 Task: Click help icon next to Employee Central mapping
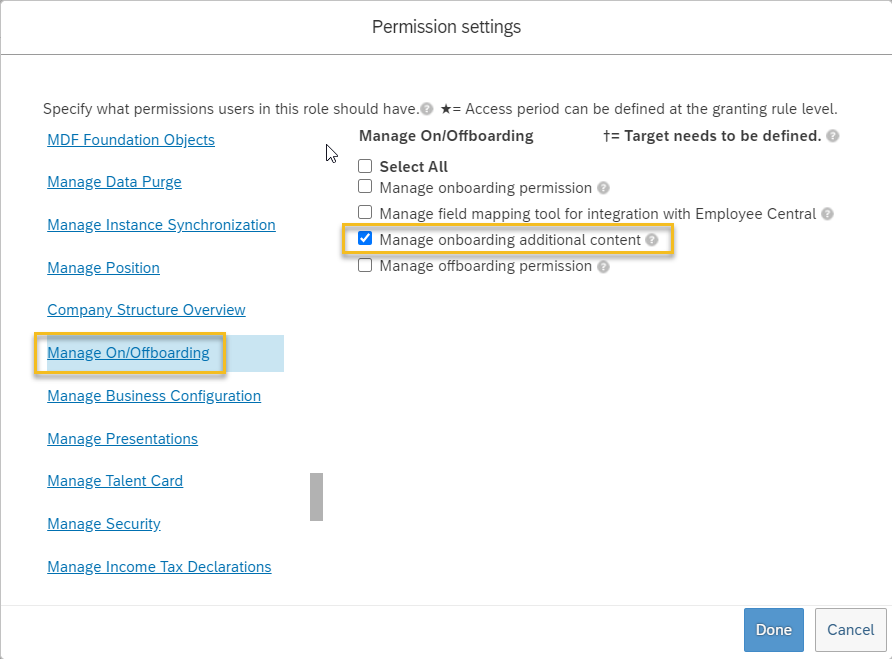(828, 214)
